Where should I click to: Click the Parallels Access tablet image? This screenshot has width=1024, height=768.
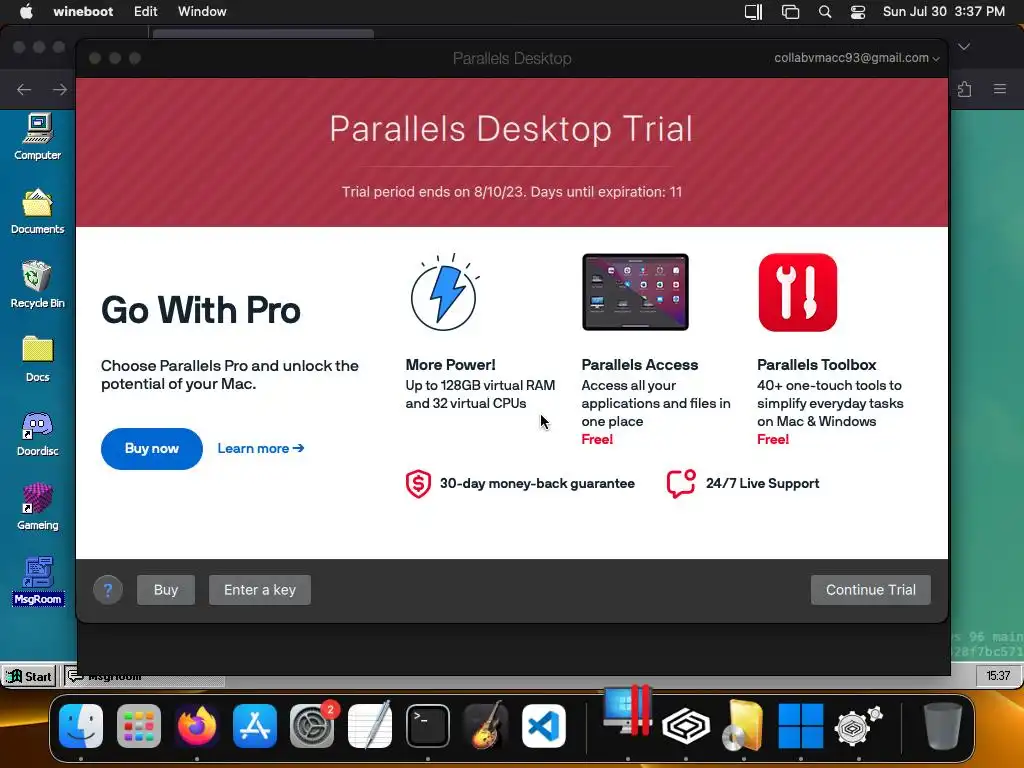click(x=635, y=292)
